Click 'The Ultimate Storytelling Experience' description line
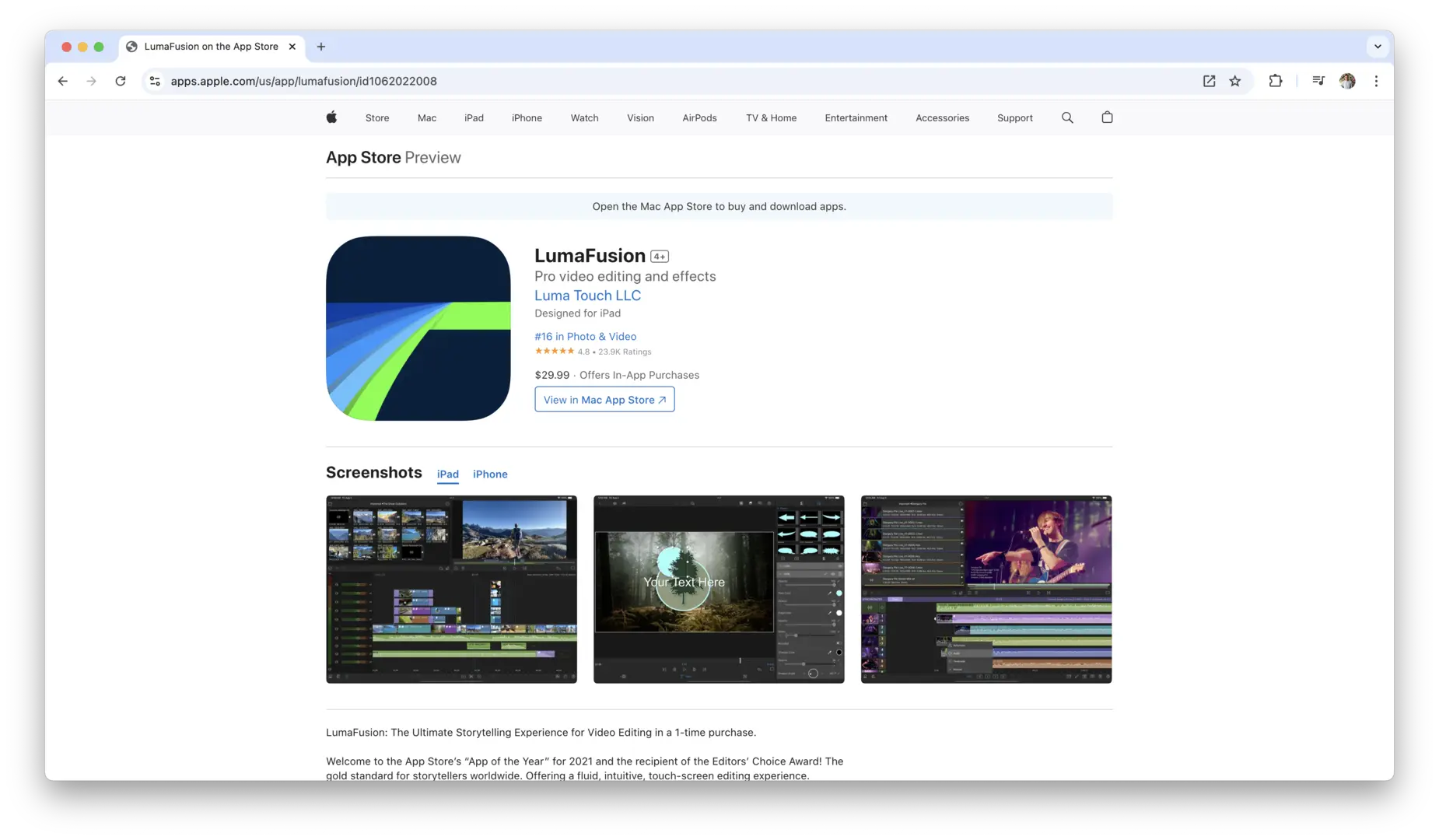The image size is (1439, 840). tap(541, 733)
